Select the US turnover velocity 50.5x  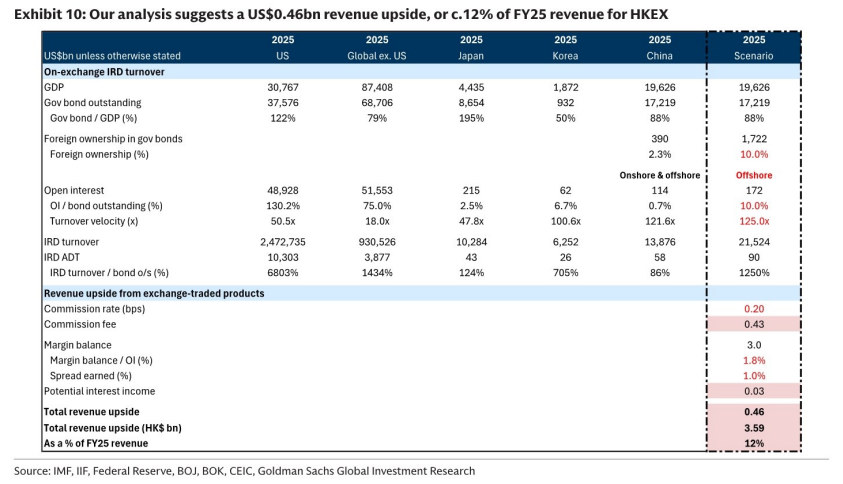[283, 222]
